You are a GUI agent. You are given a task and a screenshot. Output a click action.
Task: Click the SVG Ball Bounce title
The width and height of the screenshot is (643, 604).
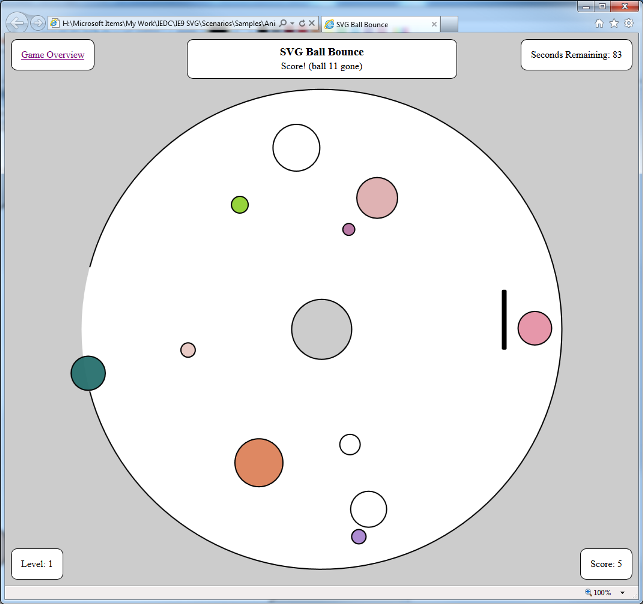[322, 52]
